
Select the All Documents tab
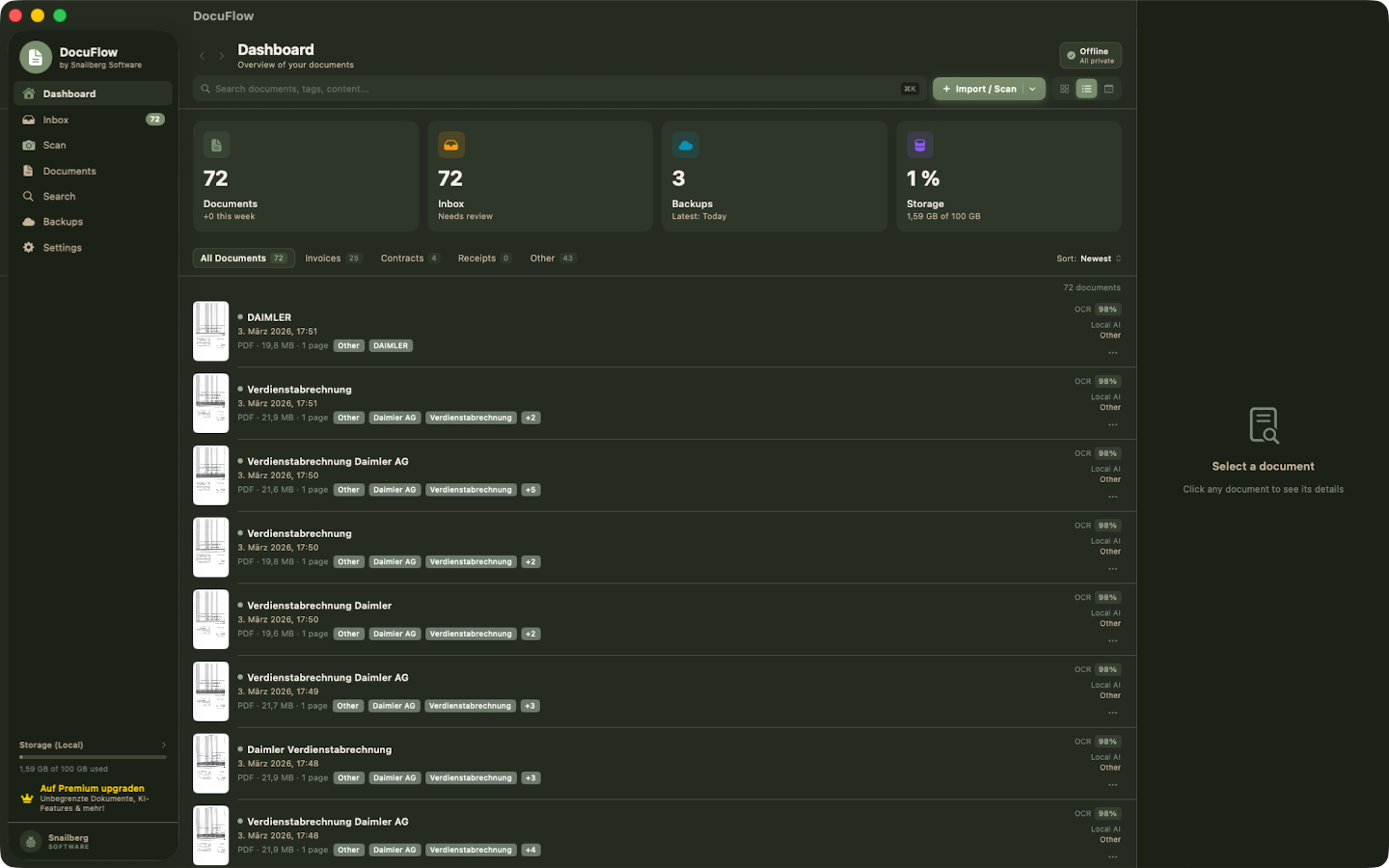pos(243,258)
